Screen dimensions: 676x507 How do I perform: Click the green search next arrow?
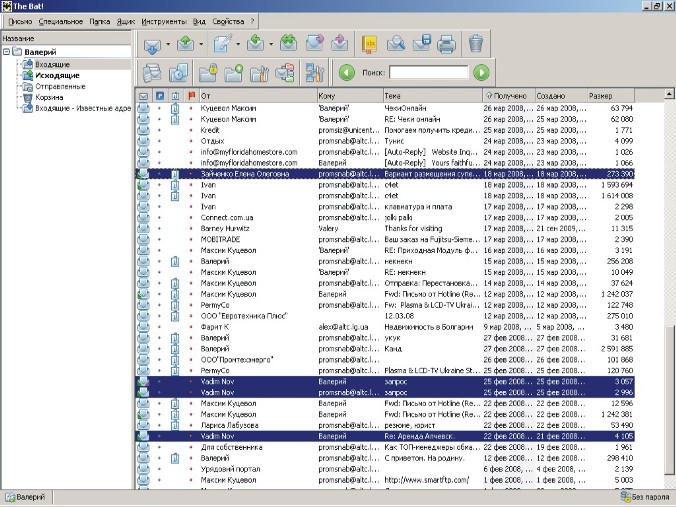coord(481,72)
